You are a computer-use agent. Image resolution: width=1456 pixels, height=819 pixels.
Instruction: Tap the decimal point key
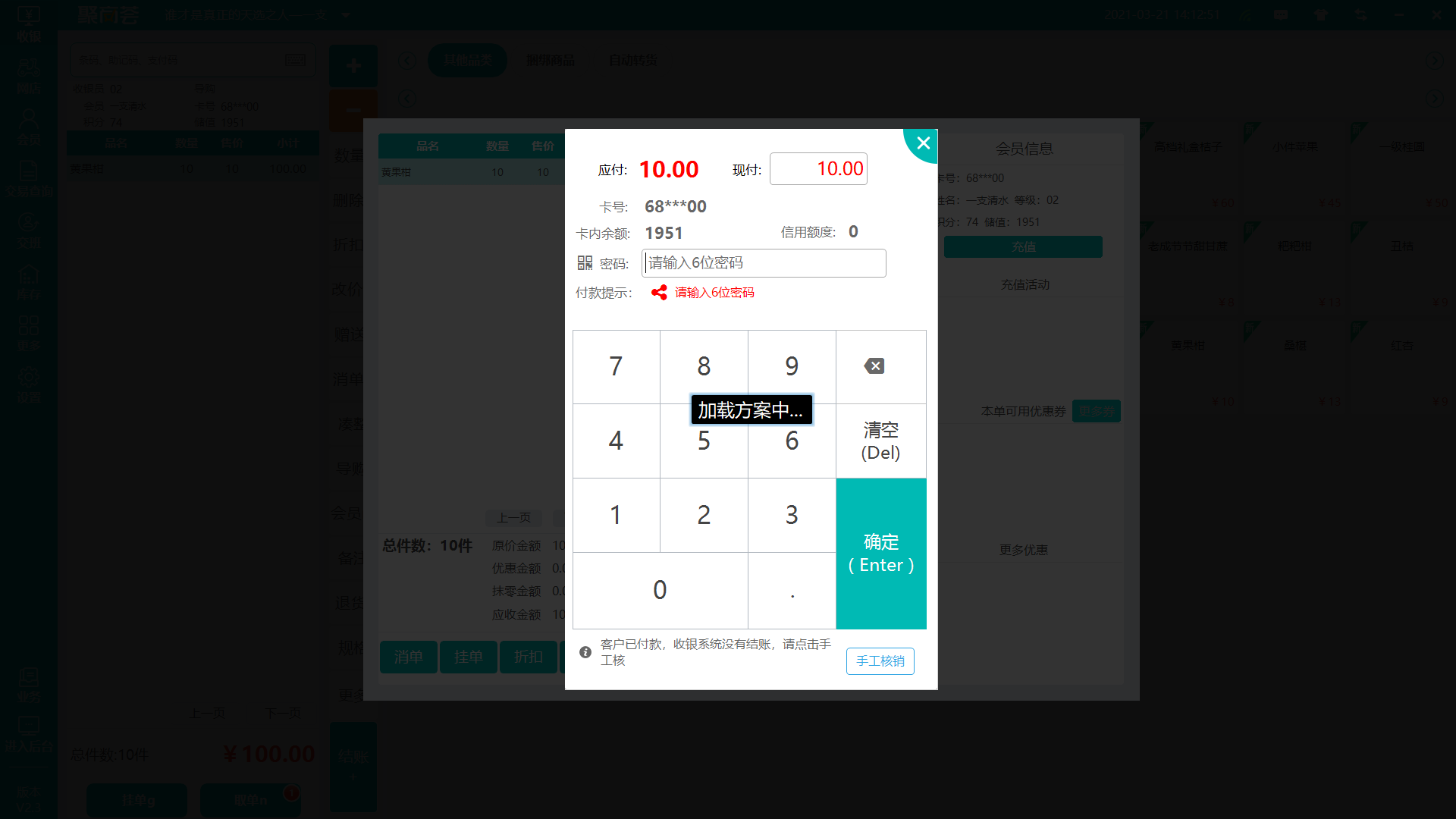[x=792, y=590]
